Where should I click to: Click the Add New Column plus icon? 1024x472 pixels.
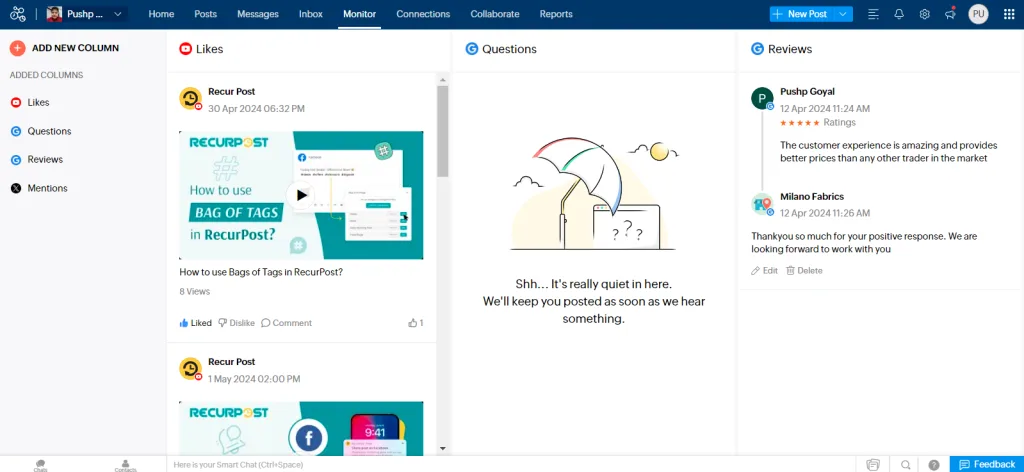click(x=18, y=48)
